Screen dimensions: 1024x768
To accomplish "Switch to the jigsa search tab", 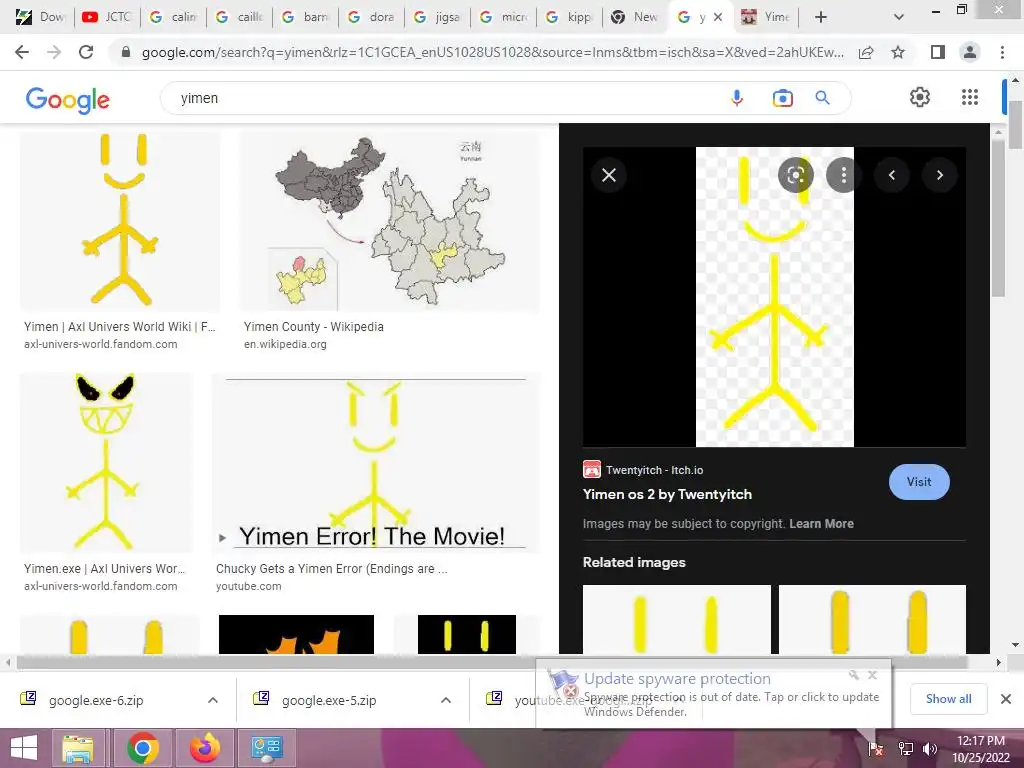I will (437, 18).
